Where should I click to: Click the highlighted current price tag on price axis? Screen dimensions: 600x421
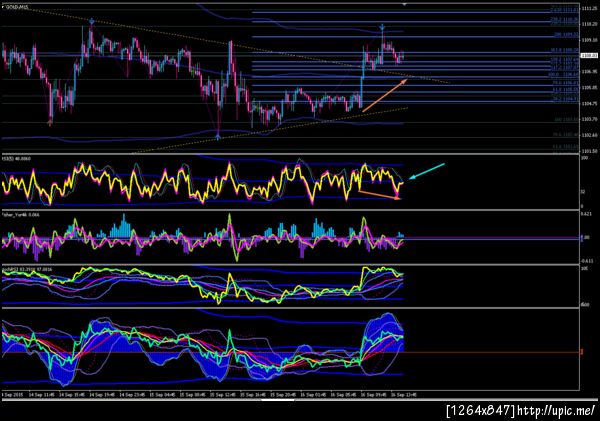coord(589,56)
